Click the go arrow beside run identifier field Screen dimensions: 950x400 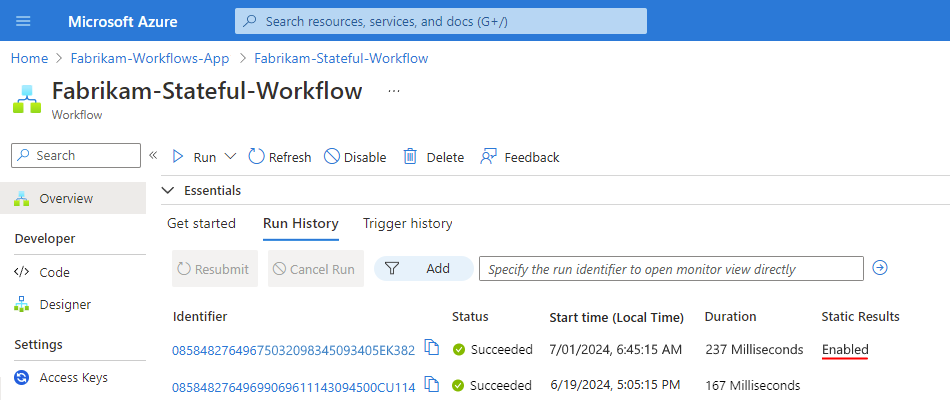(880, 268)
